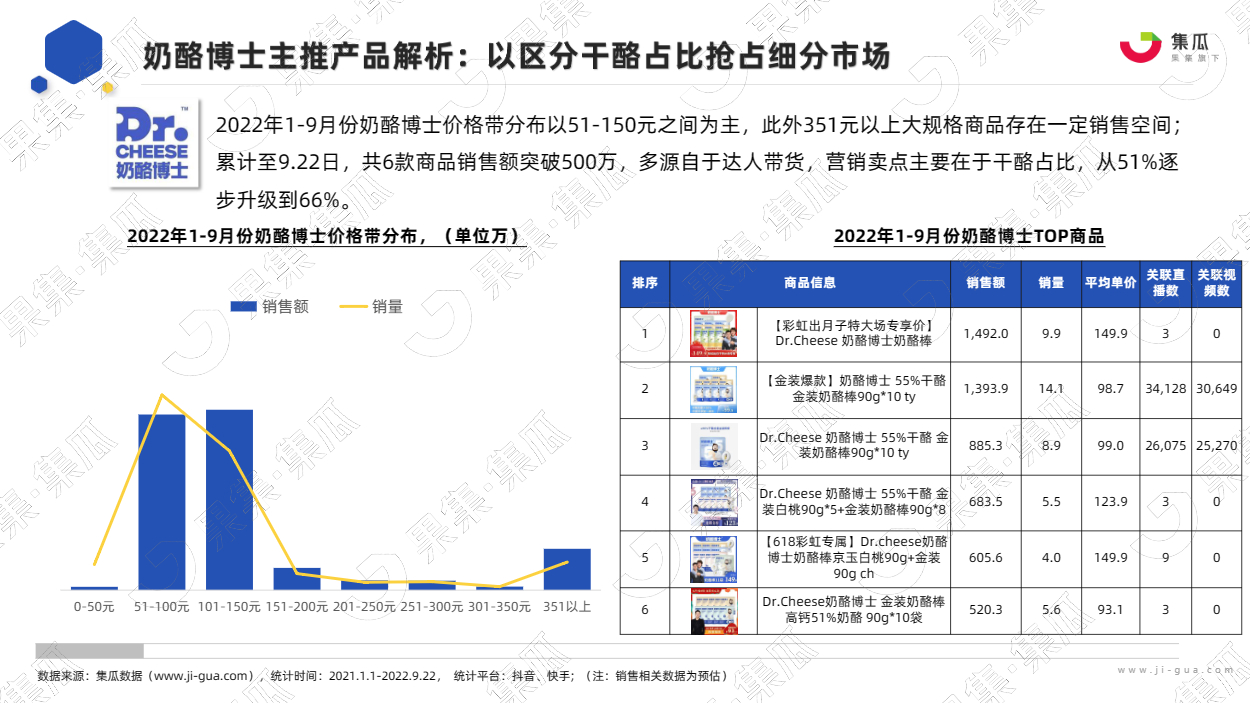Select the 251-300元 axis label
Image resolution: width=1250 pixels, height=703 pixels.
432,606
